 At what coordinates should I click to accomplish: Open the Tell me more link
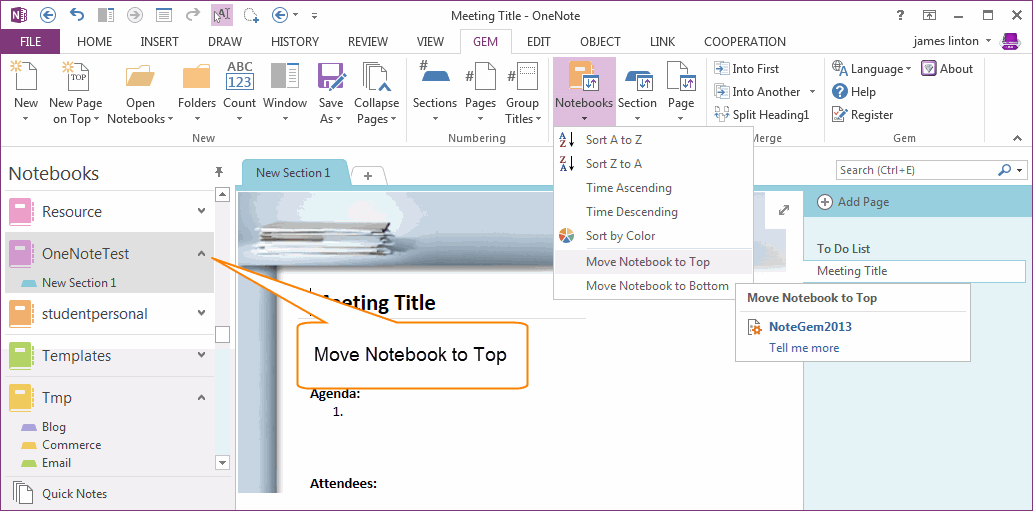tap(804, 348)
